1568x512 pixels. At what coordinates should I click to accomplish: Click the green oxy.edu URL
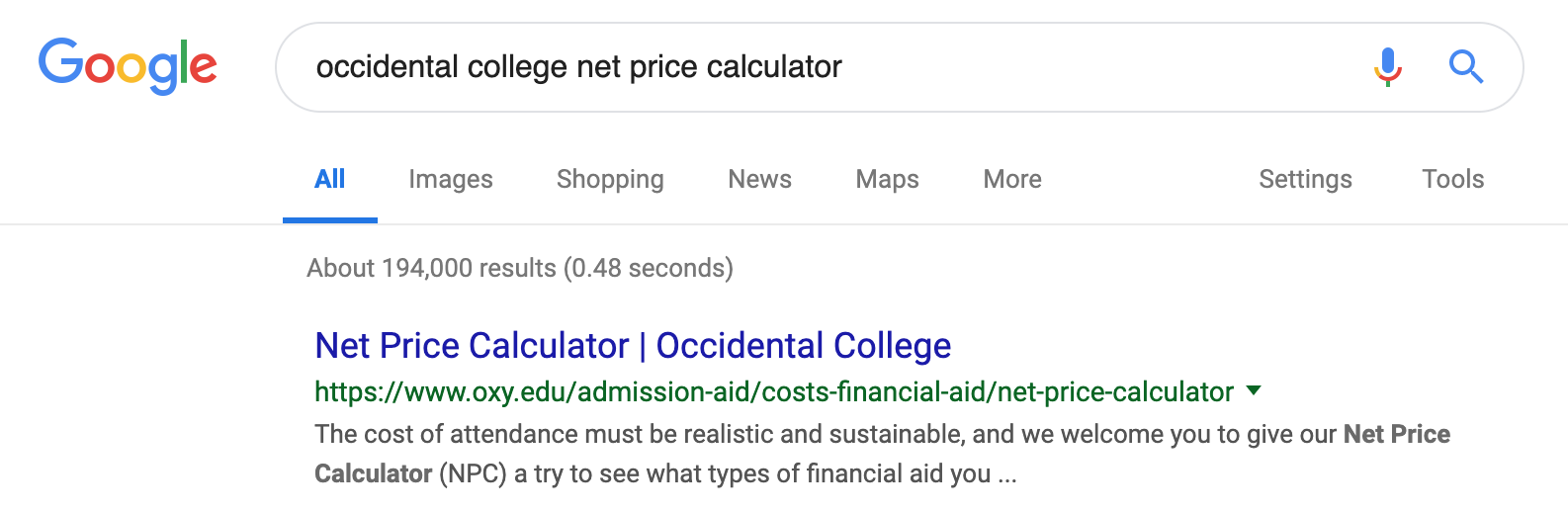pos(774,392)
